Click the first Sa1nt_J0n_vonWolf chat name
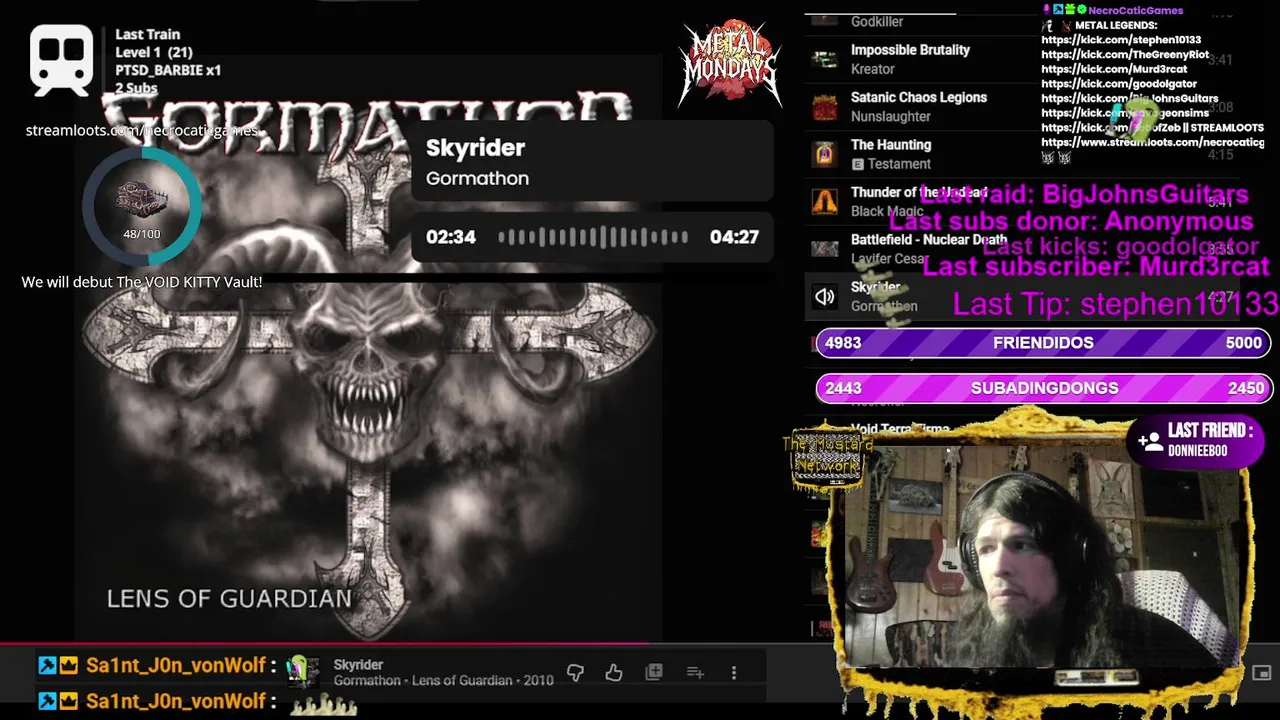The height and width of the screenshot is (720, 1280). pyautogui.click(x=176, y=665)
